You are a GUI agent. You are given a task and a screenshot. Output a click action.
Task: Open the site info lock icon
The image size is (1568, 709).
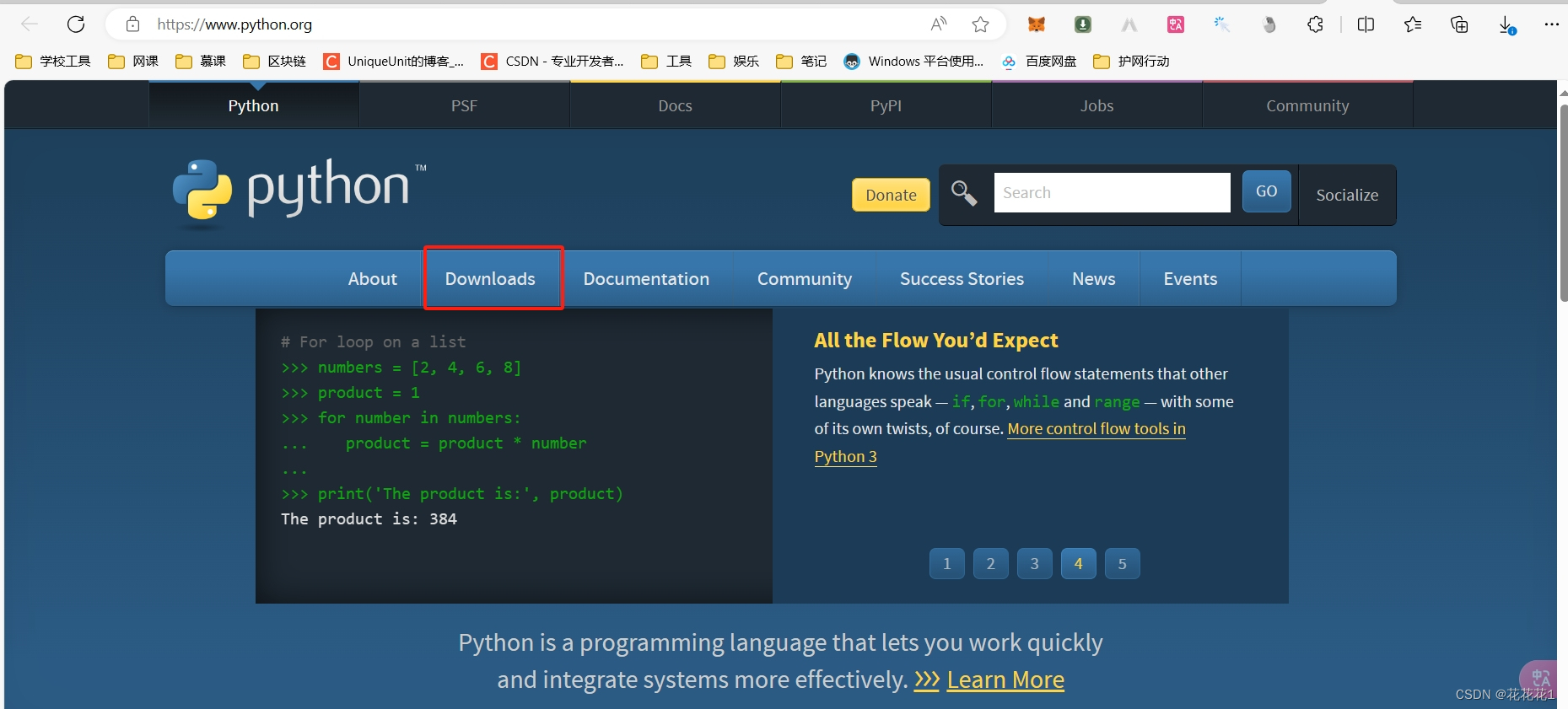pos(132,24)
